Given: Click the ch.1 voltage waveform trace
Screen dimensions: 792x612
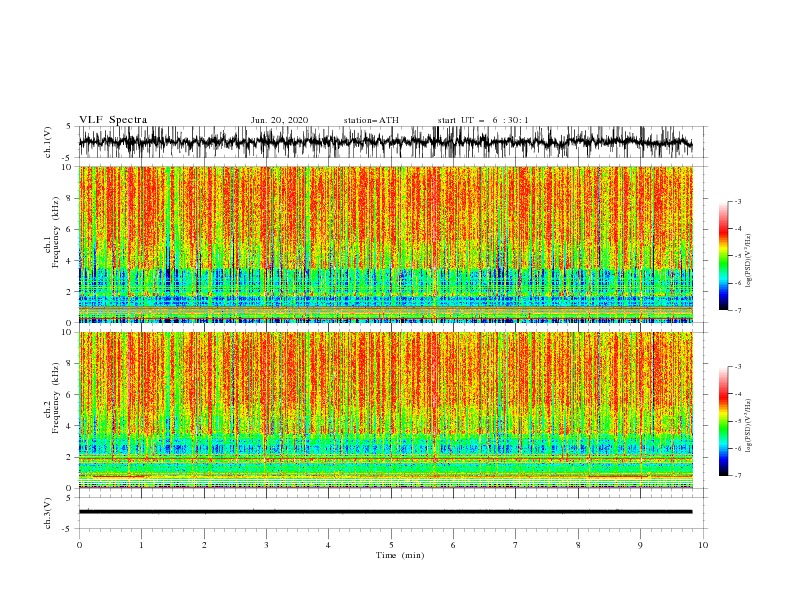Looking at the screenshot, I should click(x=385, y=142).
